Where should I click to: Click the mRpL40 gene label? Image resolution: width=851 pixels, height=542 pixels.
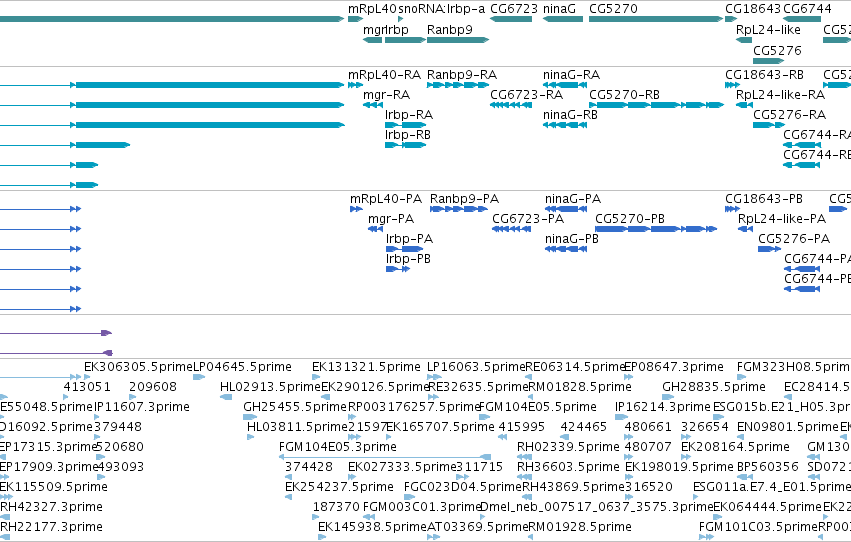tap(372, 9)
